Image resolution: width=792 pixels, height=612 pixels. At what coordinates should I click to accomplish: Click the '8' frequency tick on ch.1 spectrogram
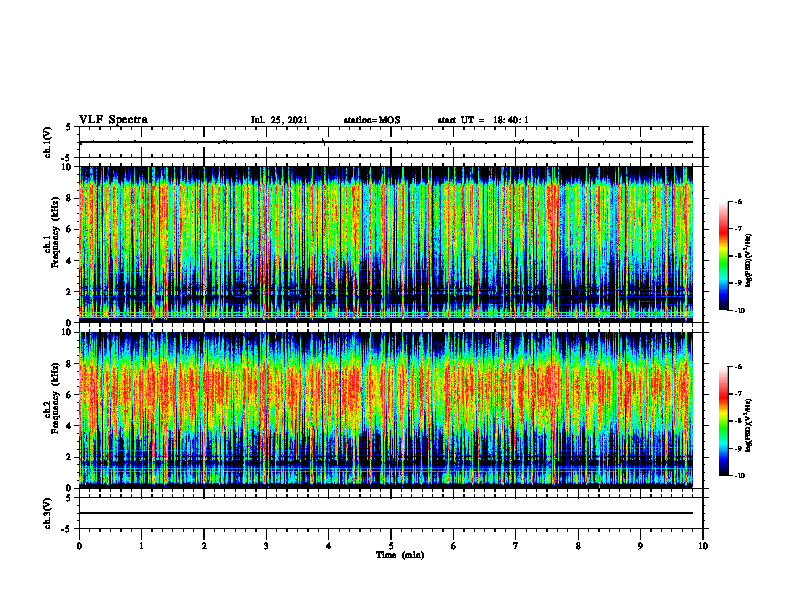point(70,198)
